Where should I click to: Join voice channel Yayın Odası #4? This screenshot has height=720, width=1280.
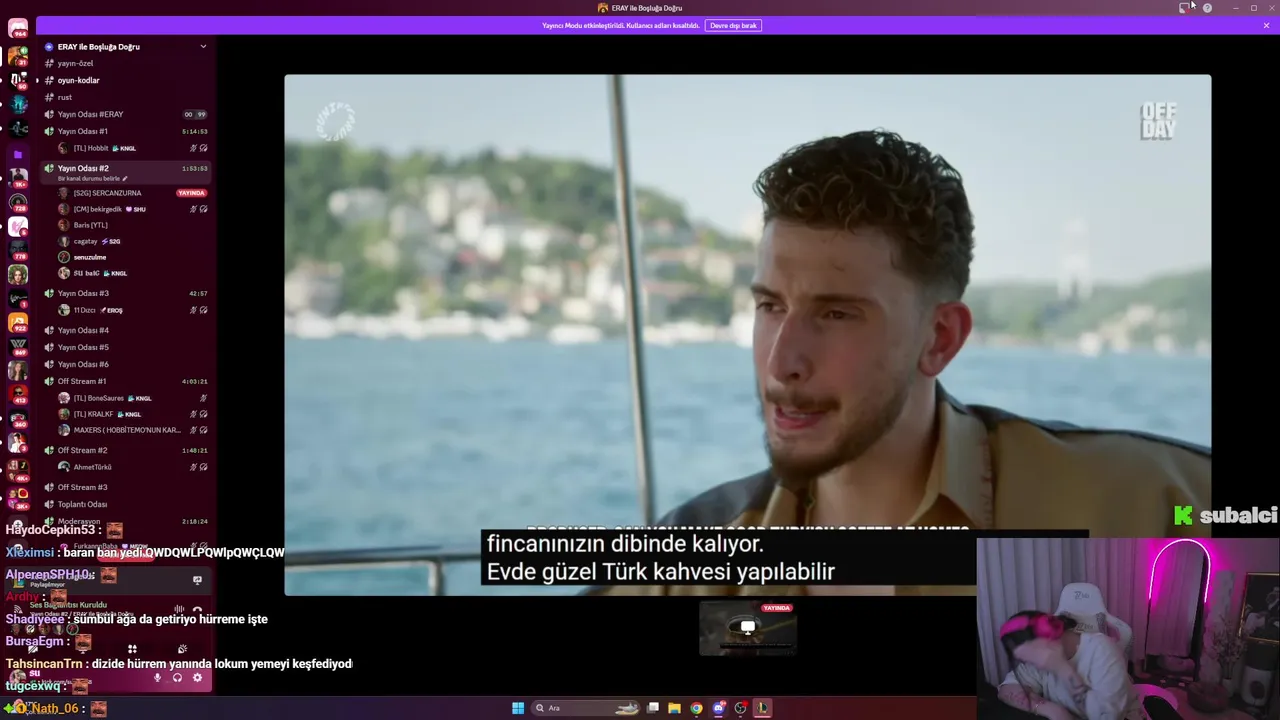coord(125,330)
